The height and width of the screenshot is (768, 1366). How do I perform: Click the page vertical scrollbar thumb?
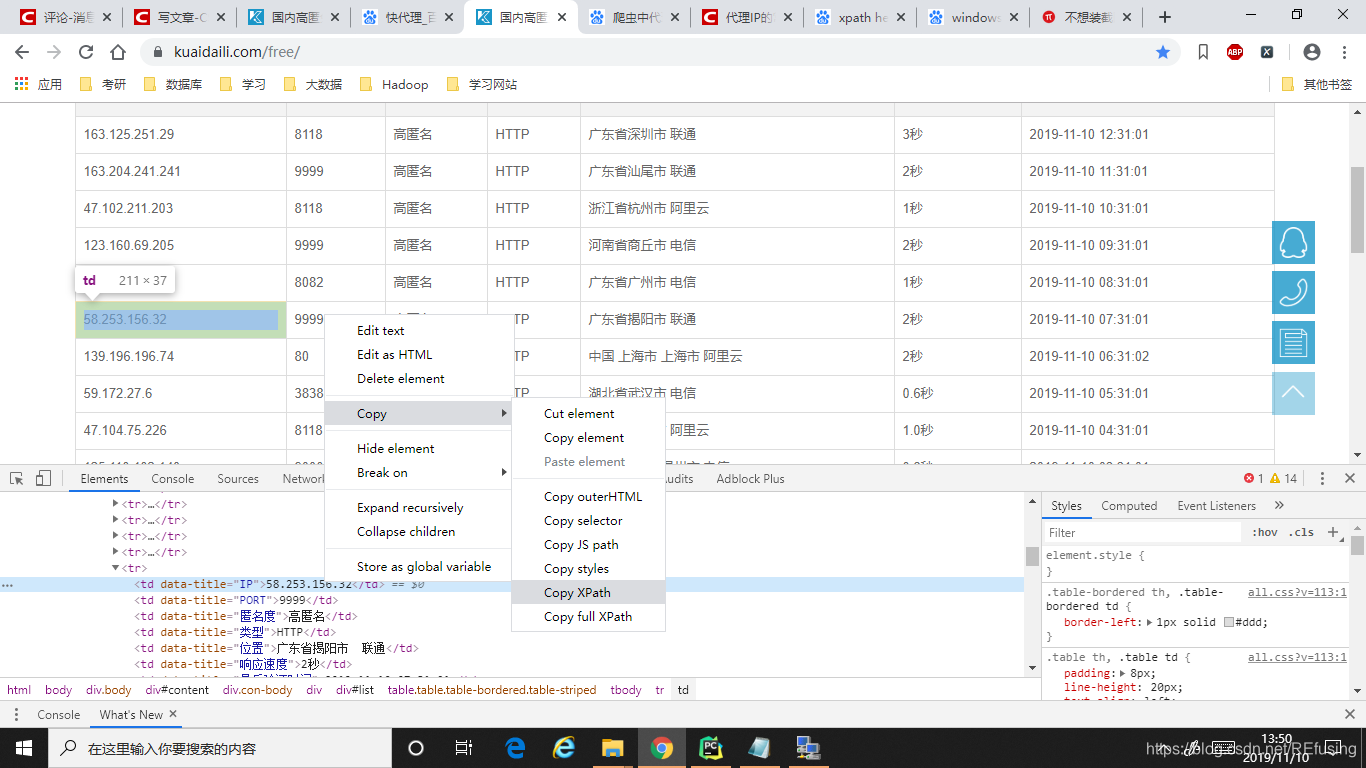pos(1357,209)
